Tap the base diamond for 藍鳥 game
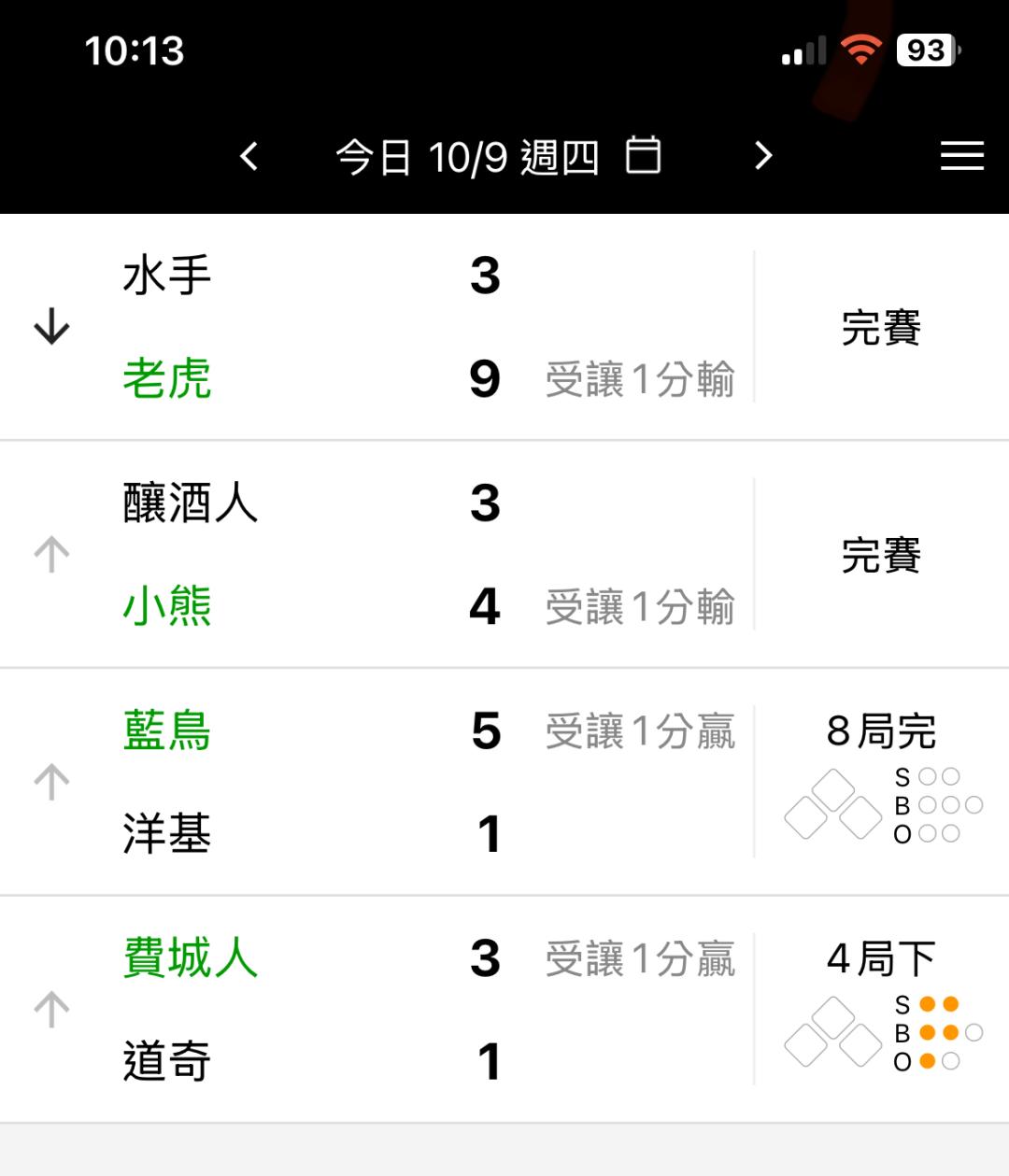Viewport: 1009px width, 1176px height. click(832, 804)
